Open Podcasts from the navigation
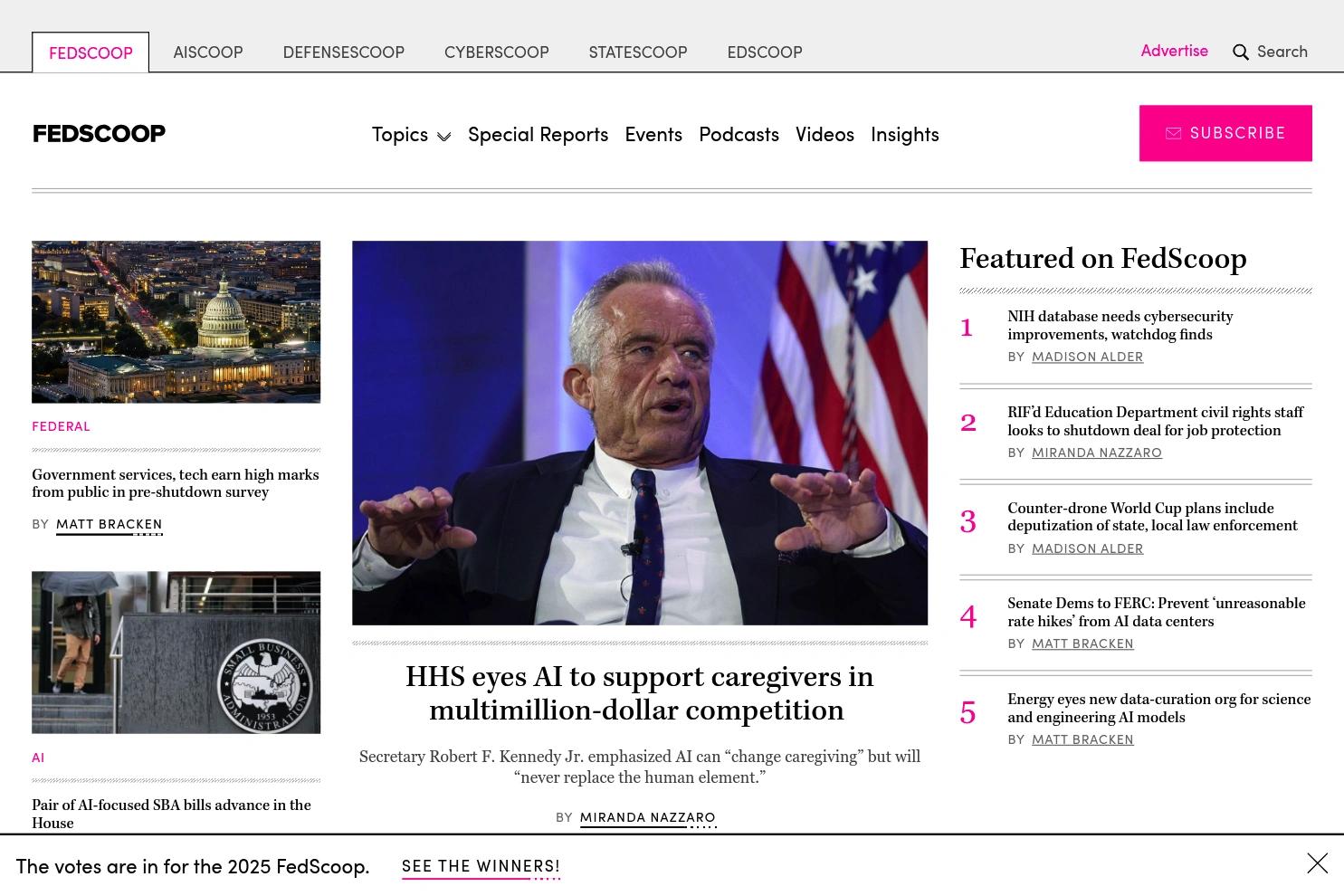 pyautogui.click(x=739, y=134)
